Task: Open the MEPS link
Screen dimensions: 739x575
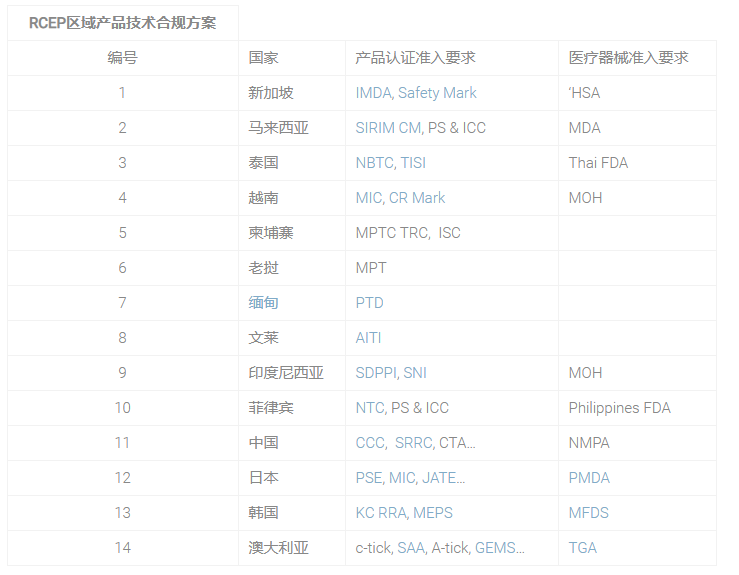Action: 433,512
